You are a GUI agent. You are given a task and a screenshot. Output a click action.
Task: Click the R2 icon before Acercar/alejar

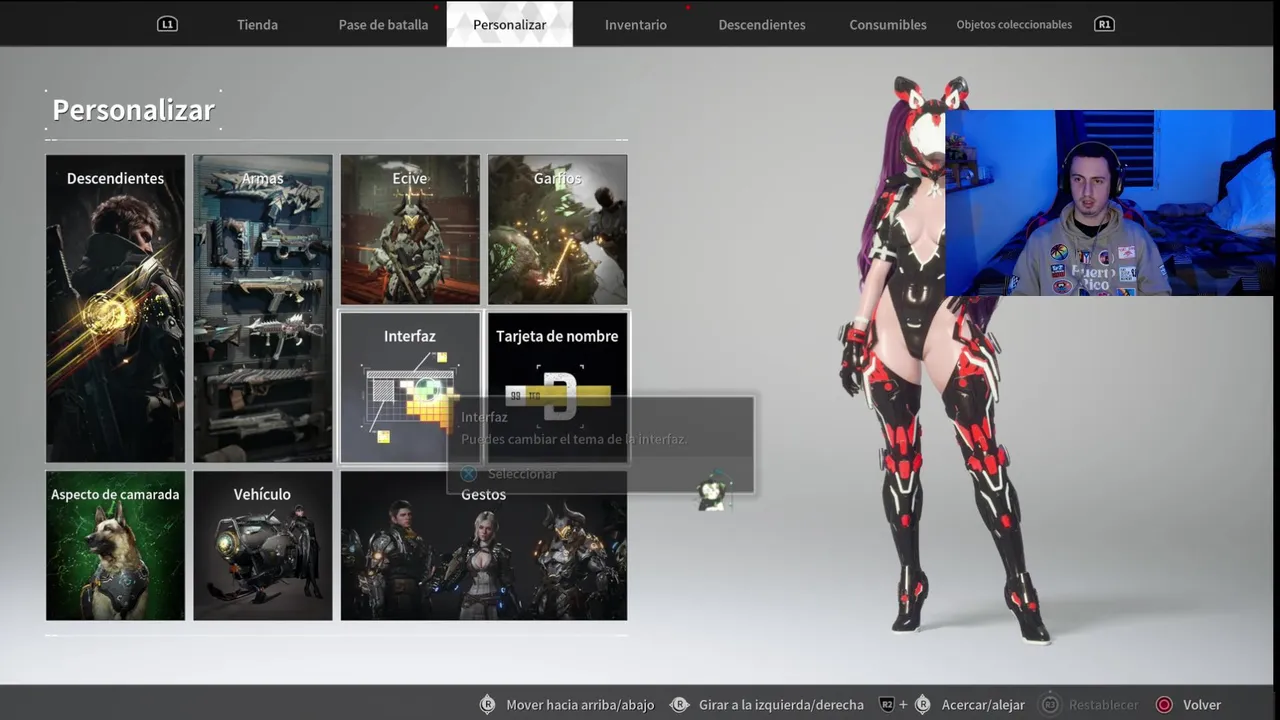[x=887, y=705]
